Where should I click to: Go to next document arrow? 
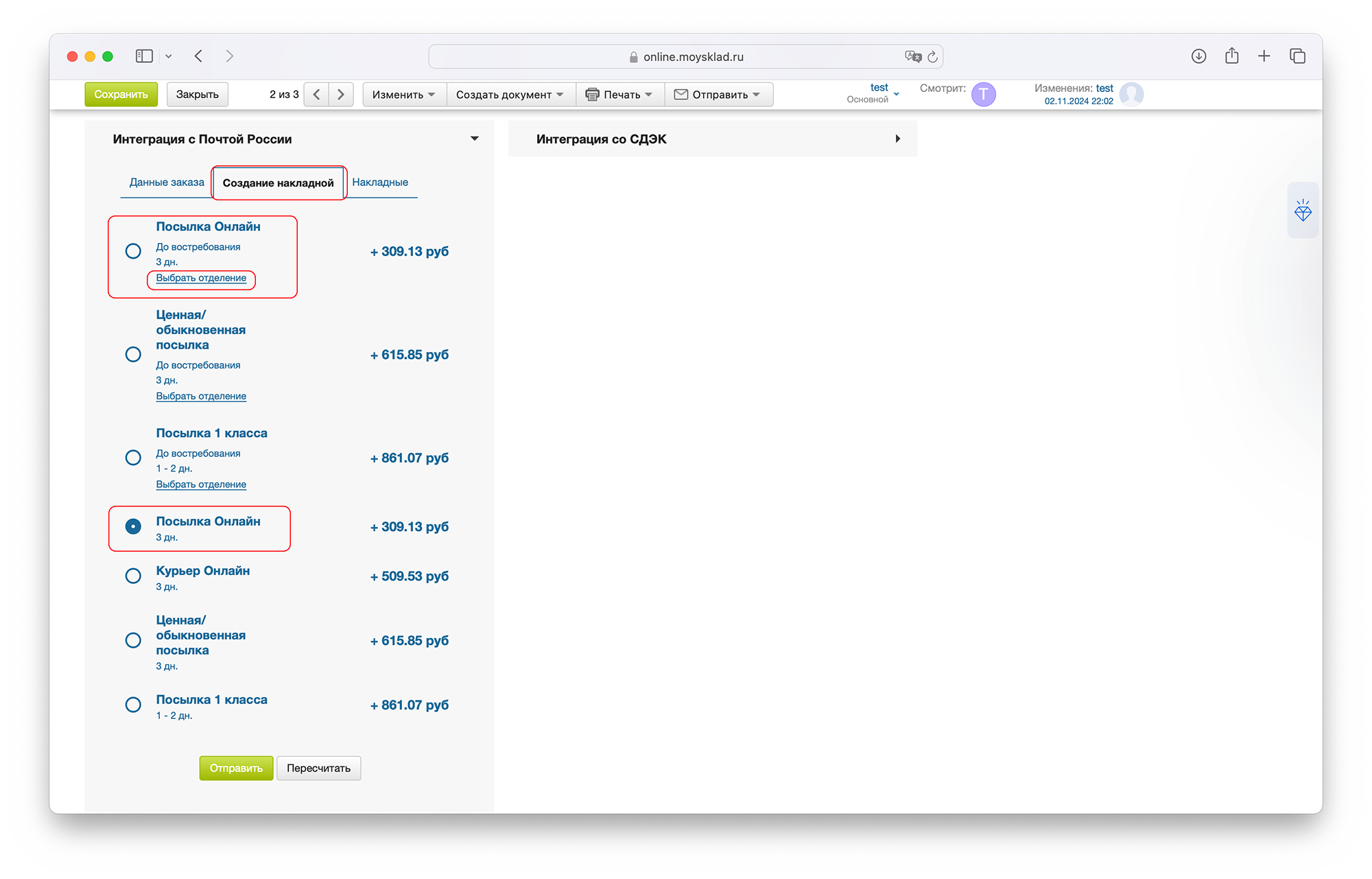click(341, 95)
